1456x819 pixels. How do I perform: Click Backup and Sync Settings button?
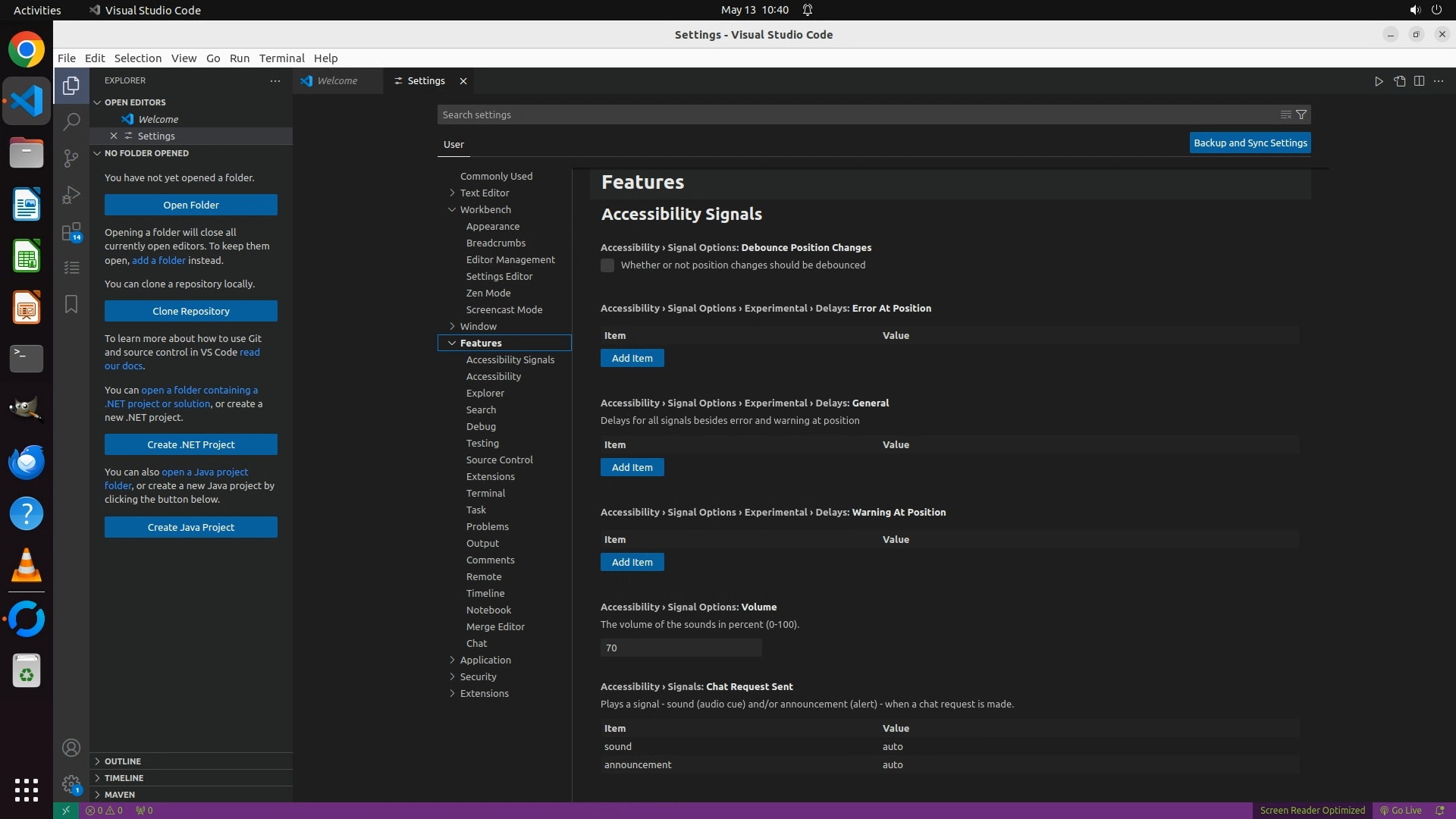[x=1250, y=143]
